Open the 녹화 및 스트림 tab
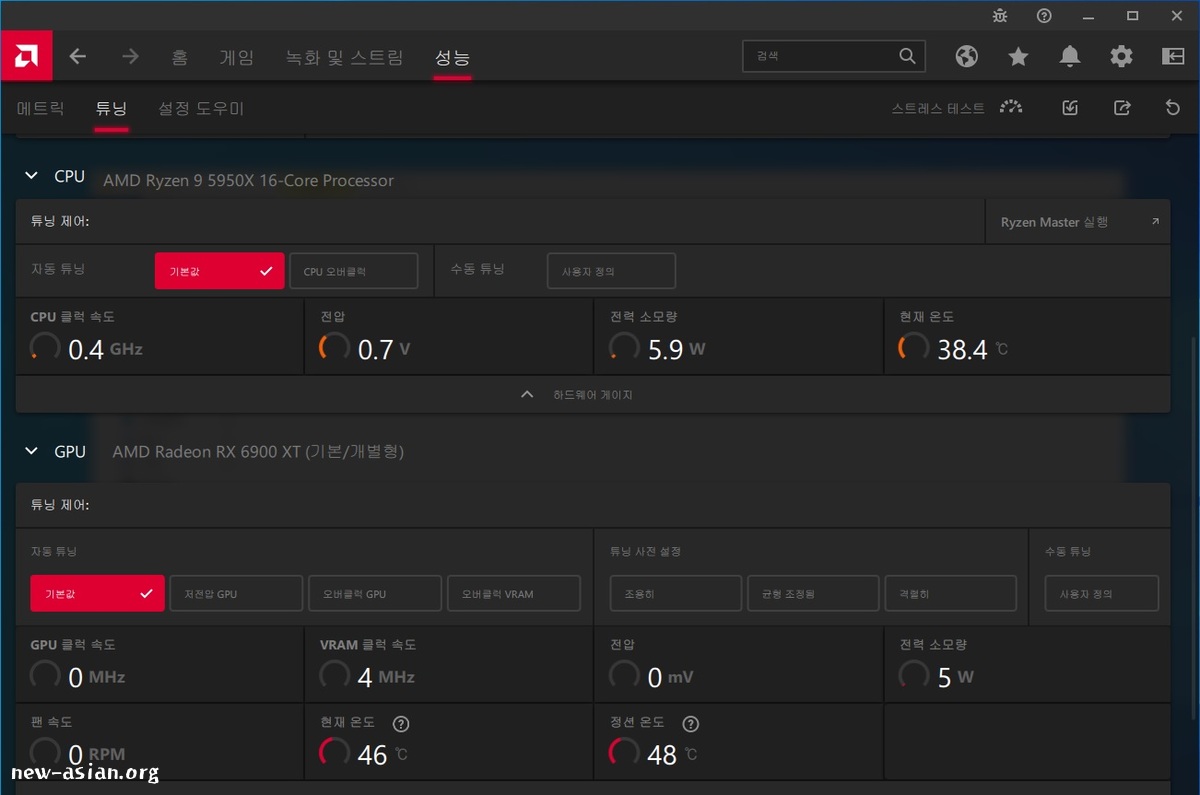1200x795 pixels. (x=345, y=57)
